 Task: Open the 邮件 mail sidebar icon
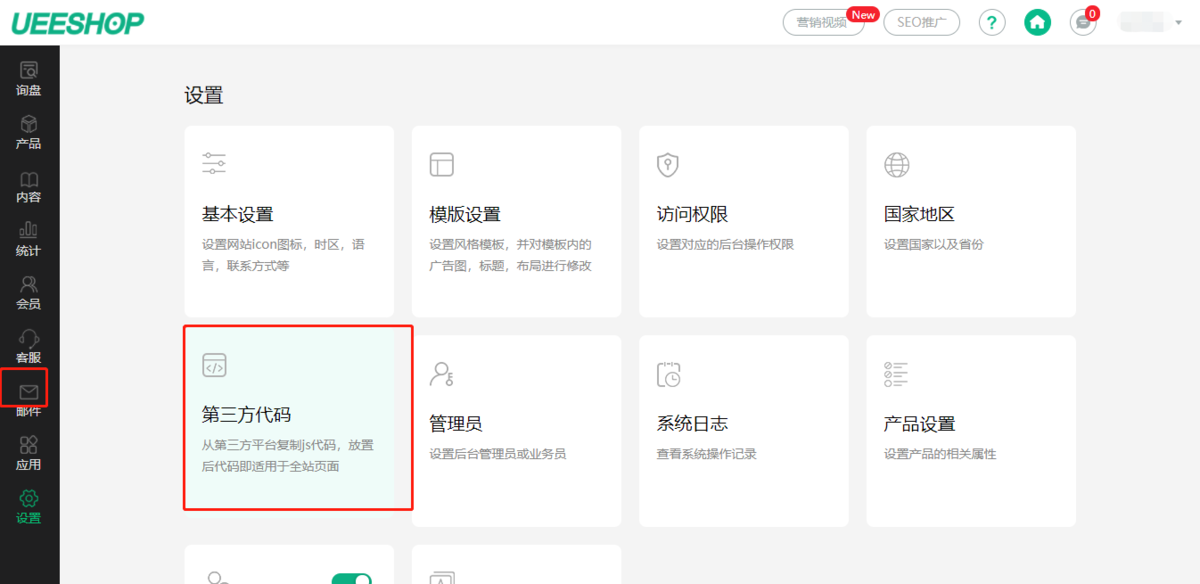pyautogui.click(x=29, y=391)
